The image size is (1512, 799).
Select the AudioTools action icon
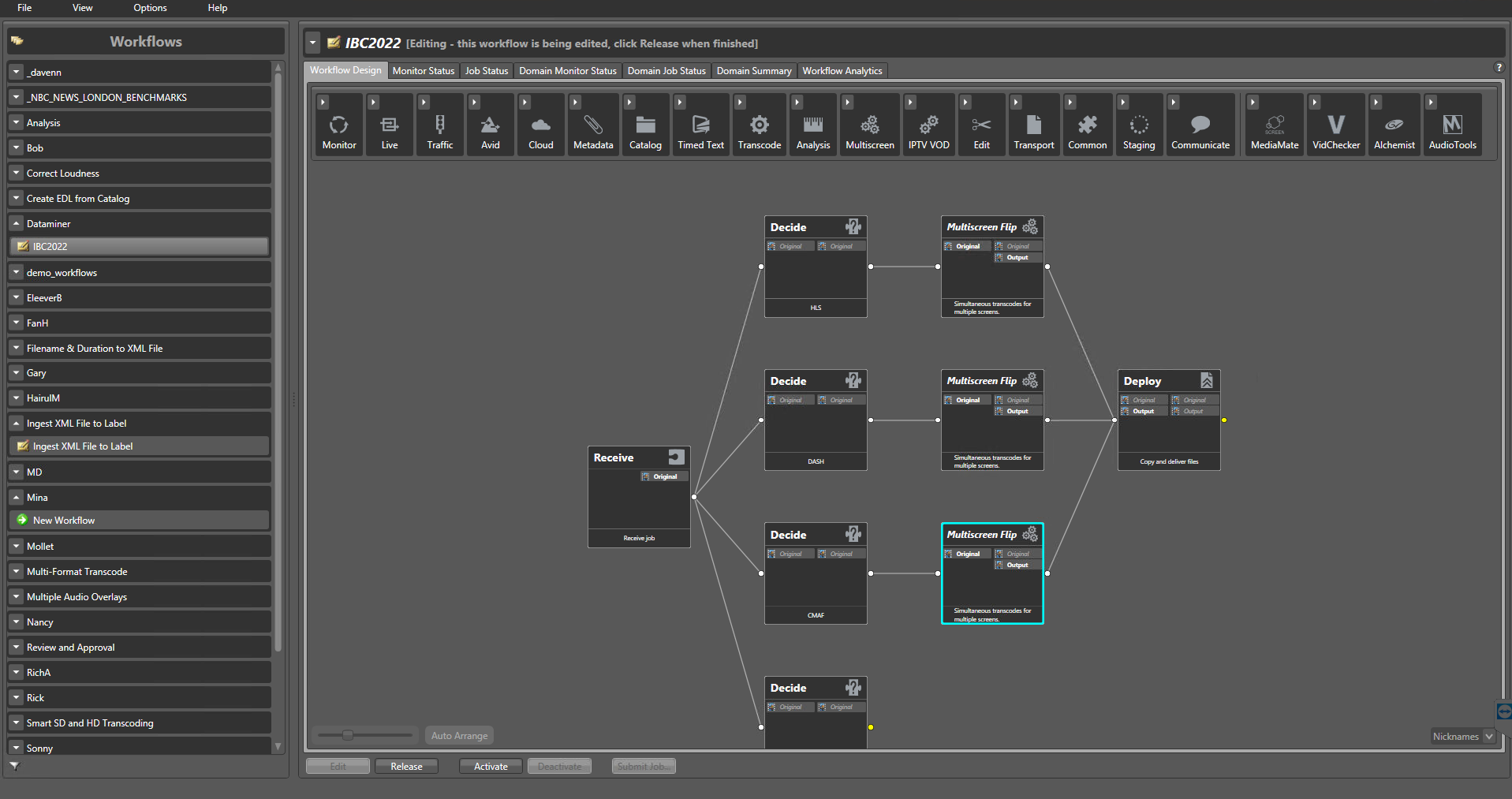point(1452,125)
